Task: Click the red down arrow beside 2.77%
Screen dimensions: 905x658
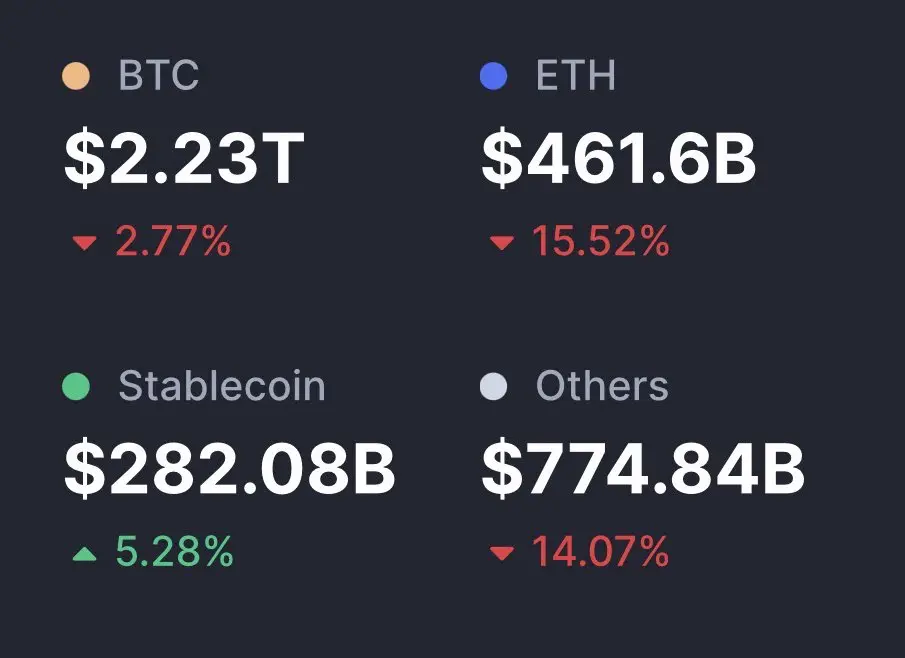Action: [85, 243]
